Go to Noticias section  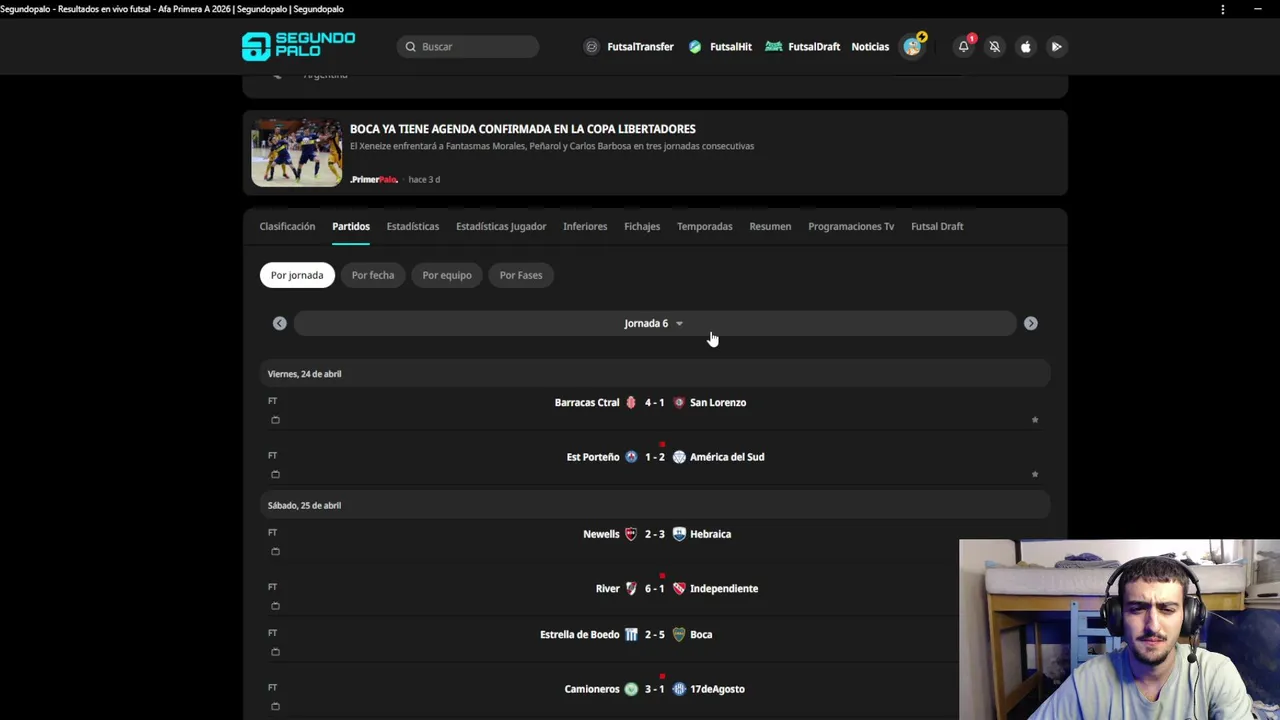point(870,46)
